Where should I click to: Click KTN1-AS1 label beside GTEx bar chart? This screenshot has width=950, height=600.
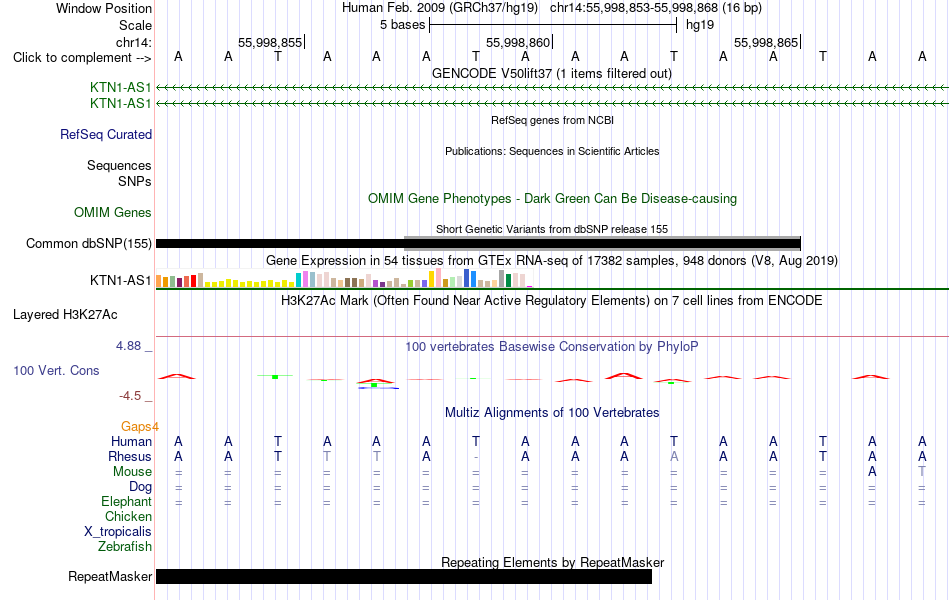coord(121,281)
